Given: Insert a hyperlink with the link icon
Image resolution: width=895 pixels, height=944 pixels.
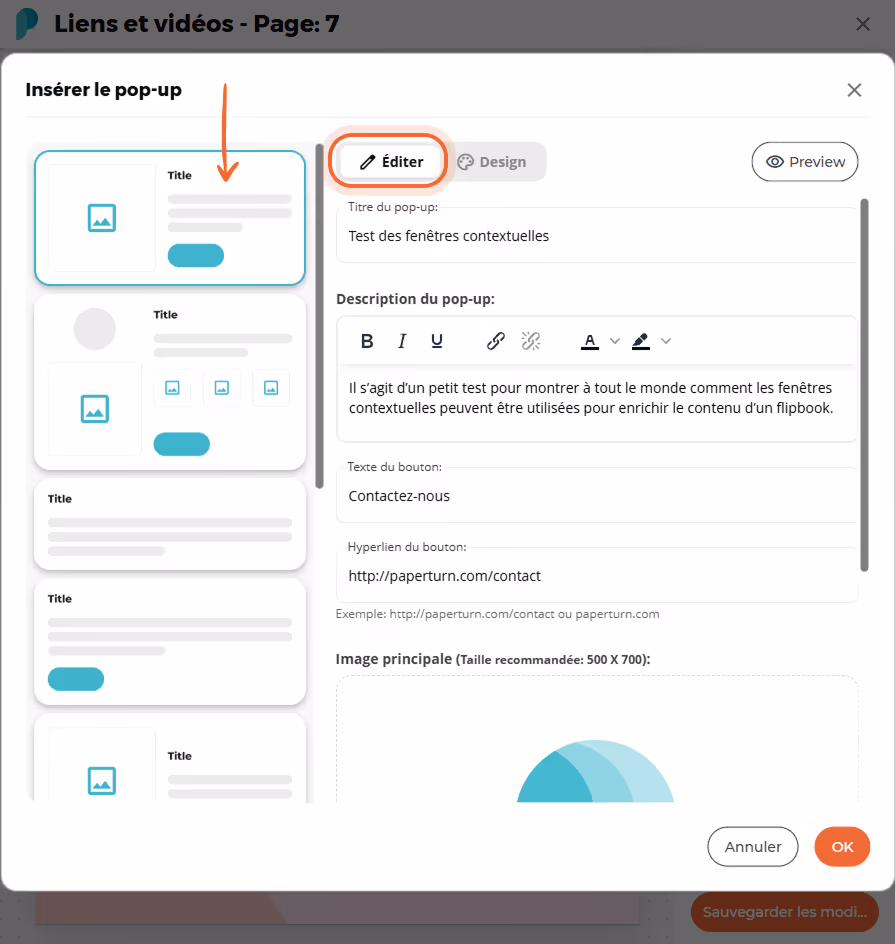Looking at the screenshot, I should click(495, 341).
